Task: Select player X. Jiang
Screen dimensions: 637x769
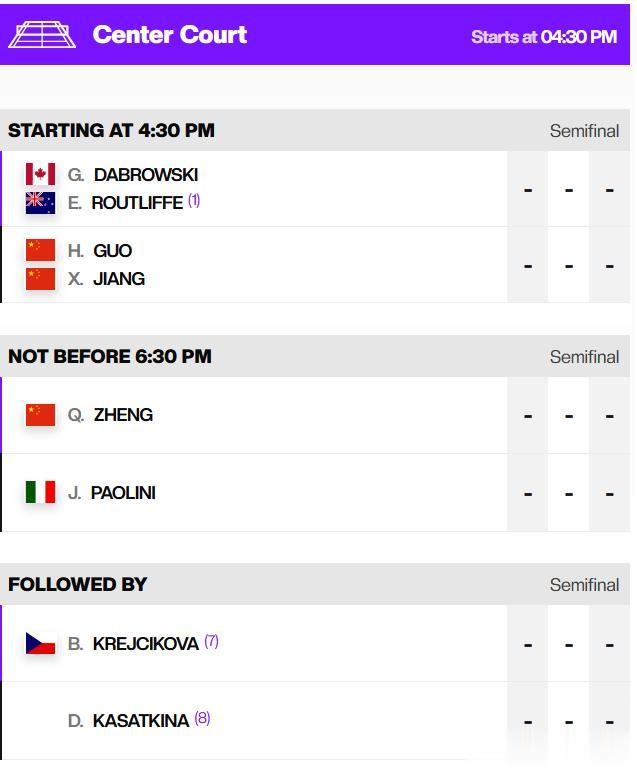Action: 106,279
